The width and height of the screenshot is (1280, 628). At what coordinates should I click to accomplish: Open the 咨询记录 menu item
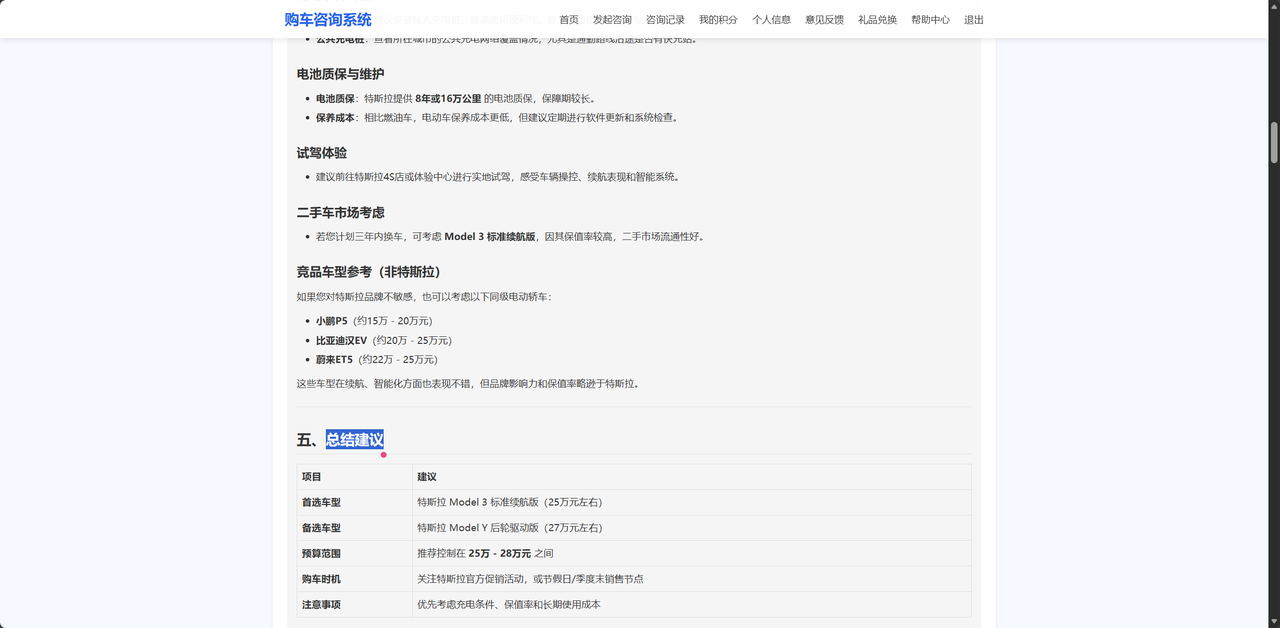[665, 20]
